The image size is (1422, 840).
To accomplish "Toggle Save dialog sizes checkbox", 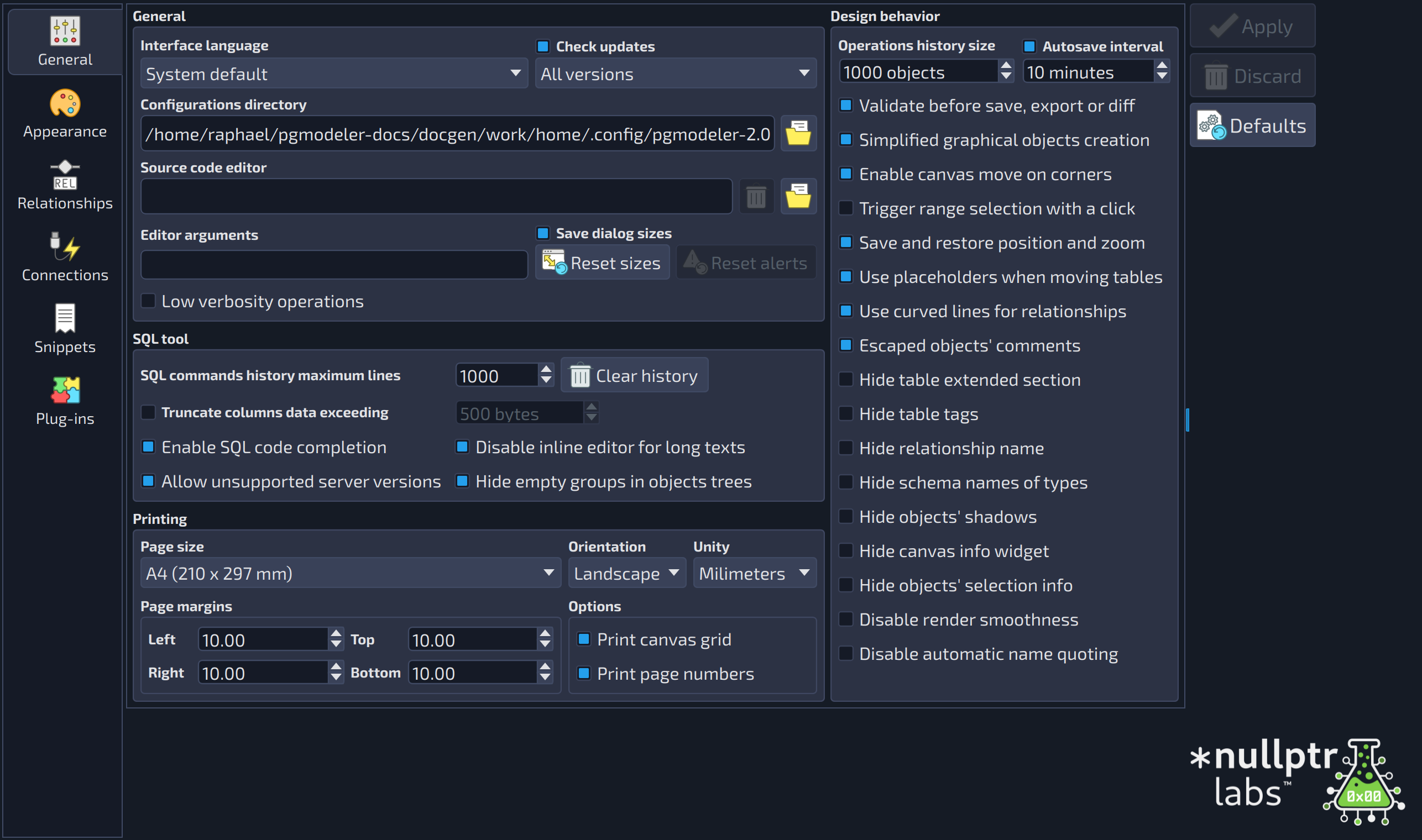I will (x=542, y=233).
